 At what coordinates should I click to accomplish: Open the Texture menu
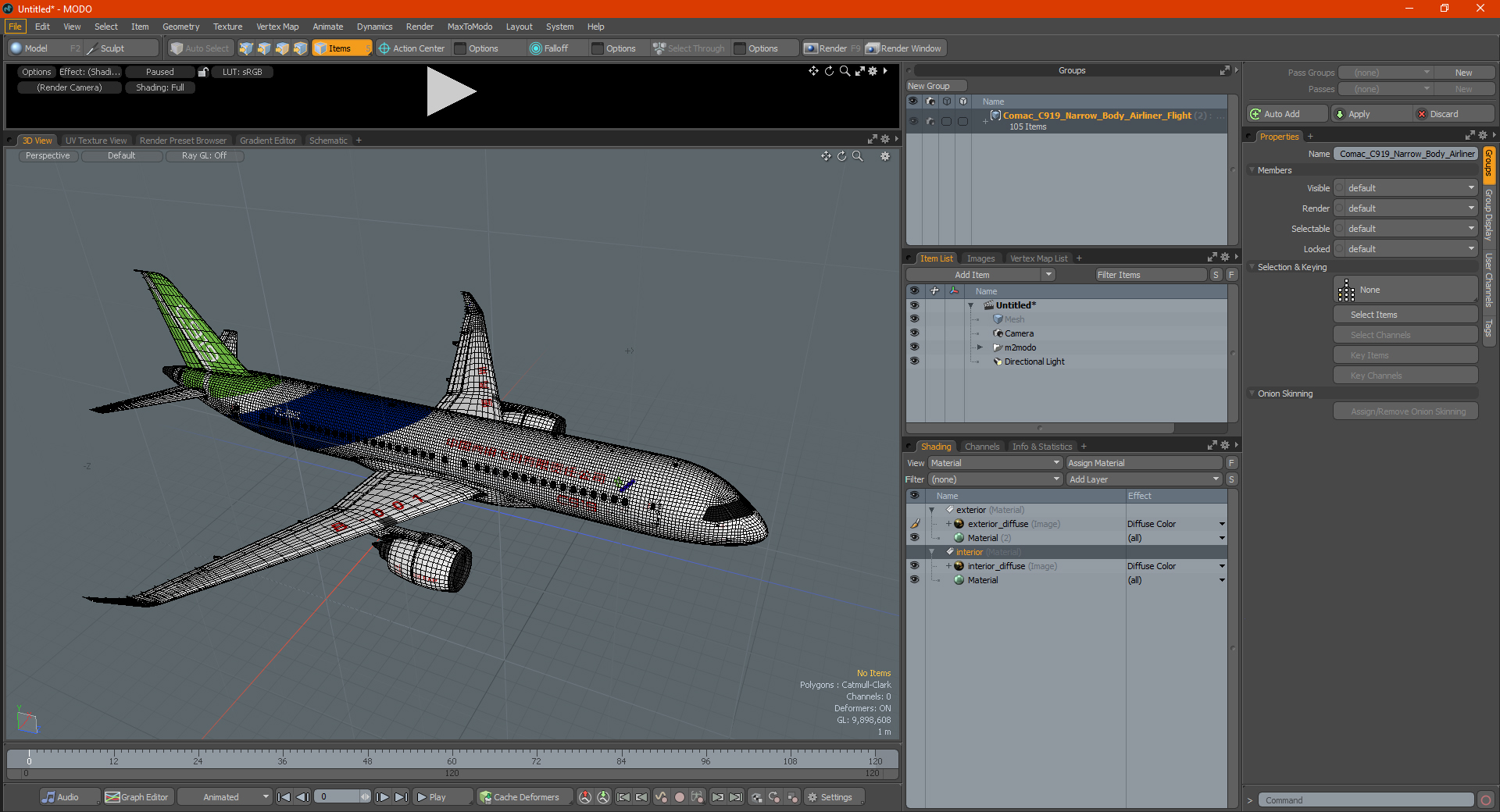[x=227, y=27]
